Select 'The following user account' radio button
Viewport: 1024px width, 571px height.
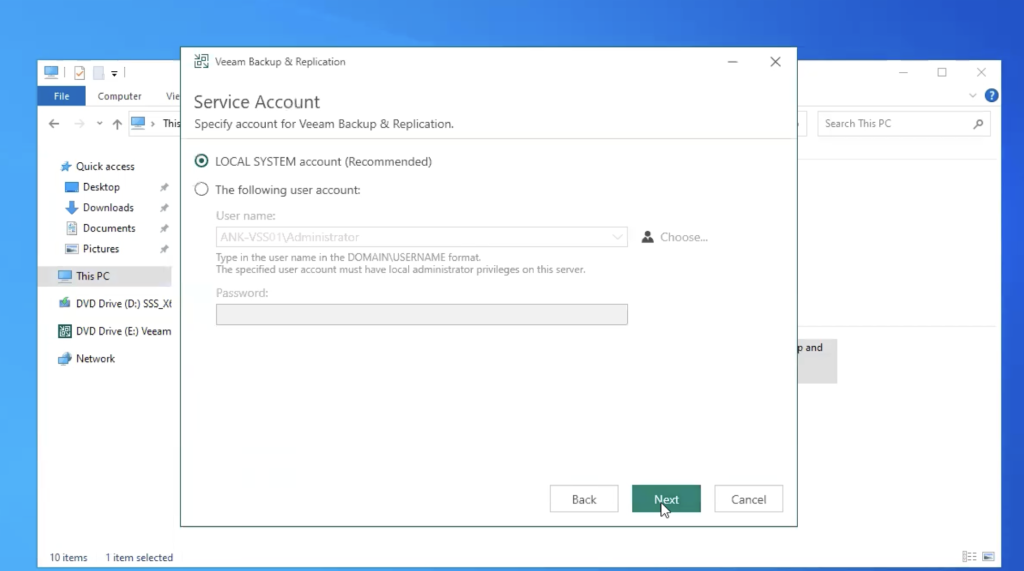[x=201, y=189]
